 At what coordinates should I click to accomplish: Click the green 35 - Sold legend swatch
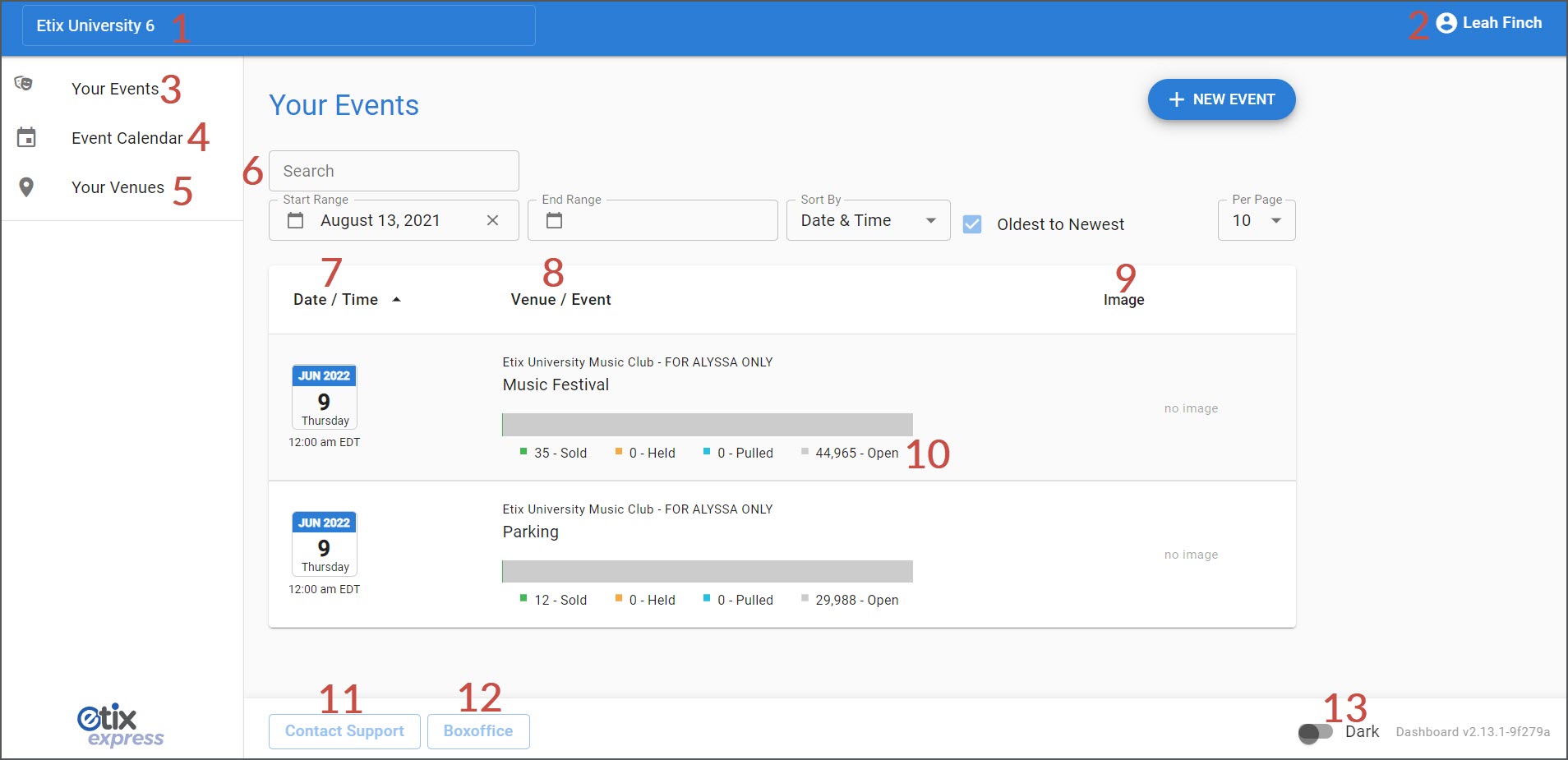click(523, 451)
